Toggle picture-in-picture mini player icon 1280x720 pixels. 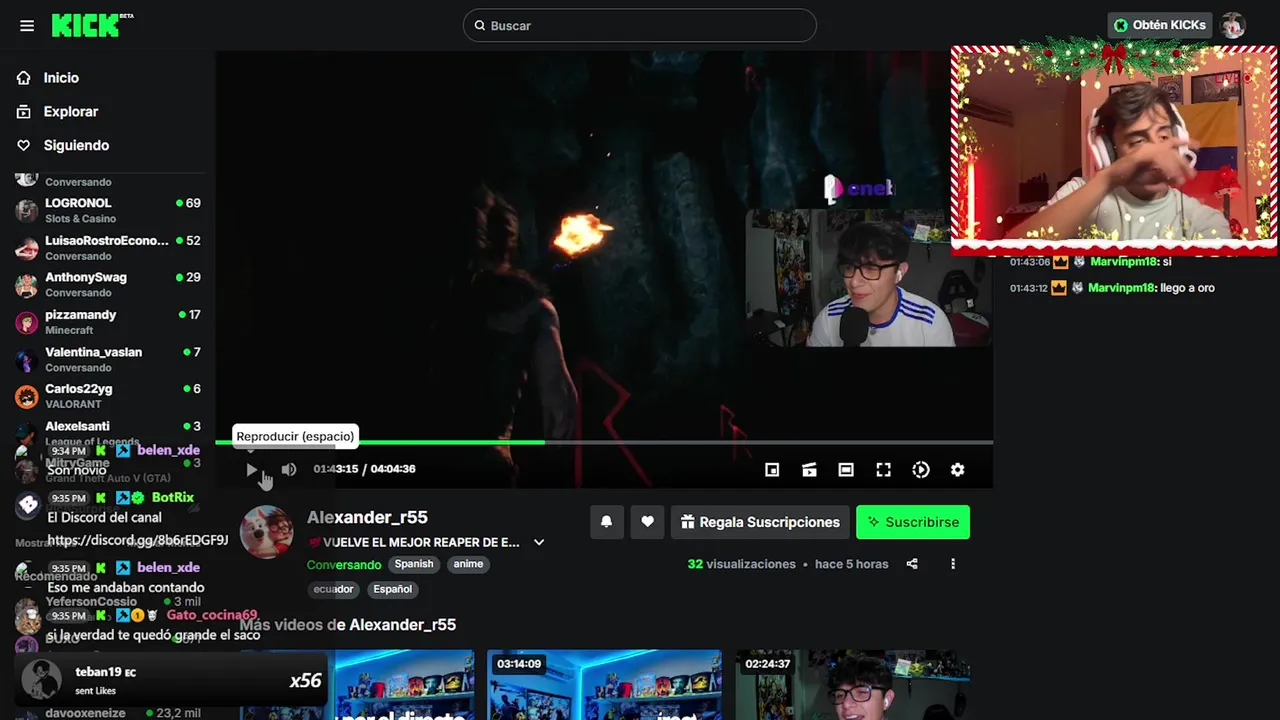click(772, 470)
